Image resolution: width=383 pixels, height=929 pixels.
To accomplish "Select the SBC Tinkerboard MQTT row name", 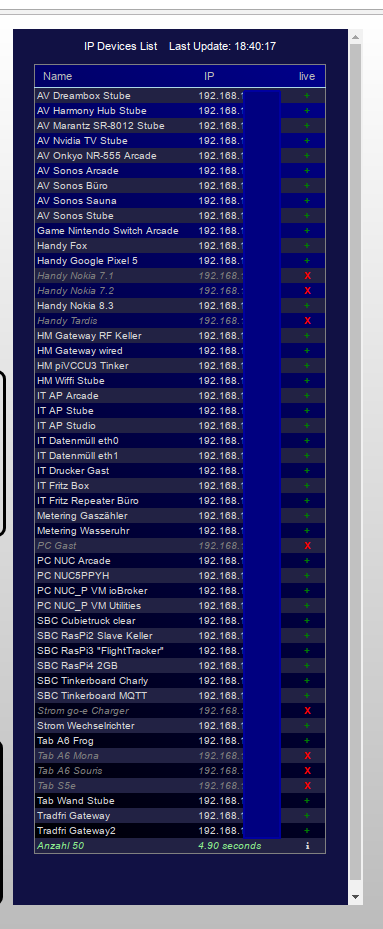I will click(92, 696).
